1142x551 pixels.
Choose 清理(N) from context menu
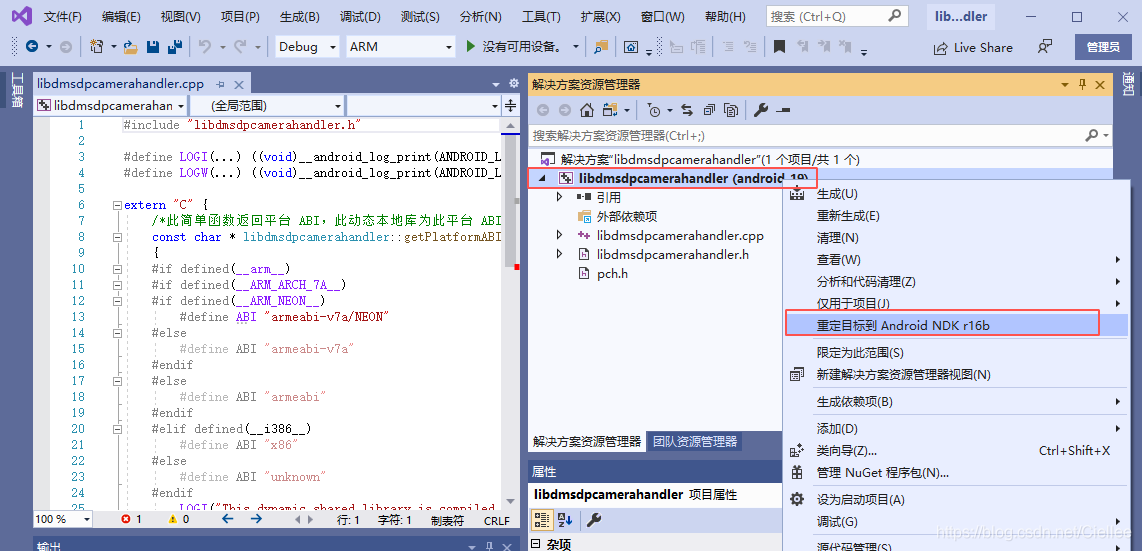point(838,238)
